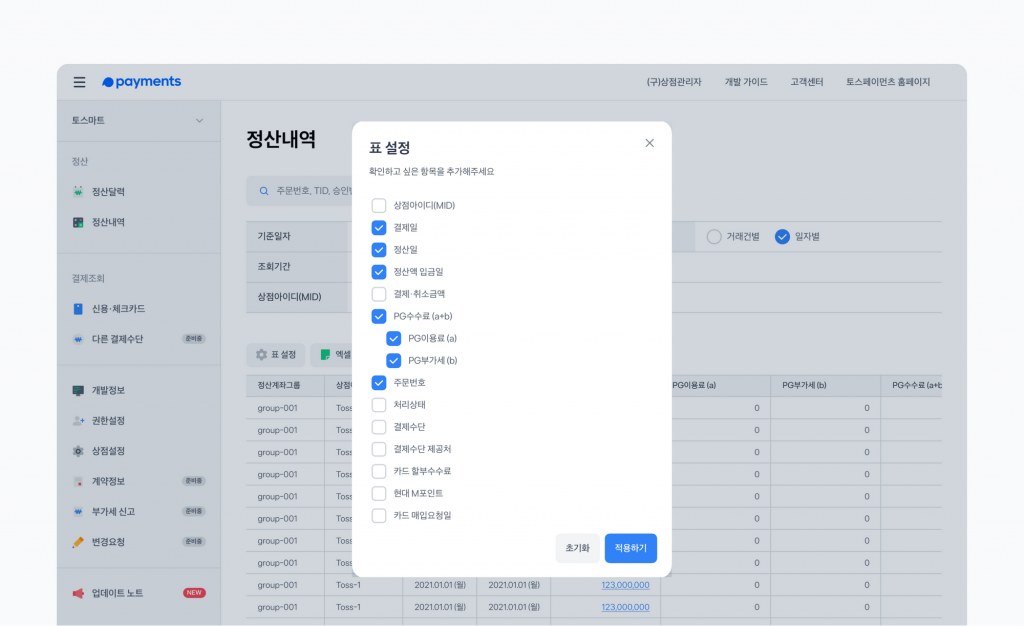The image size is (1024, 626).
Task: Click the 변경요청 pencil icon
Action: 78,542
